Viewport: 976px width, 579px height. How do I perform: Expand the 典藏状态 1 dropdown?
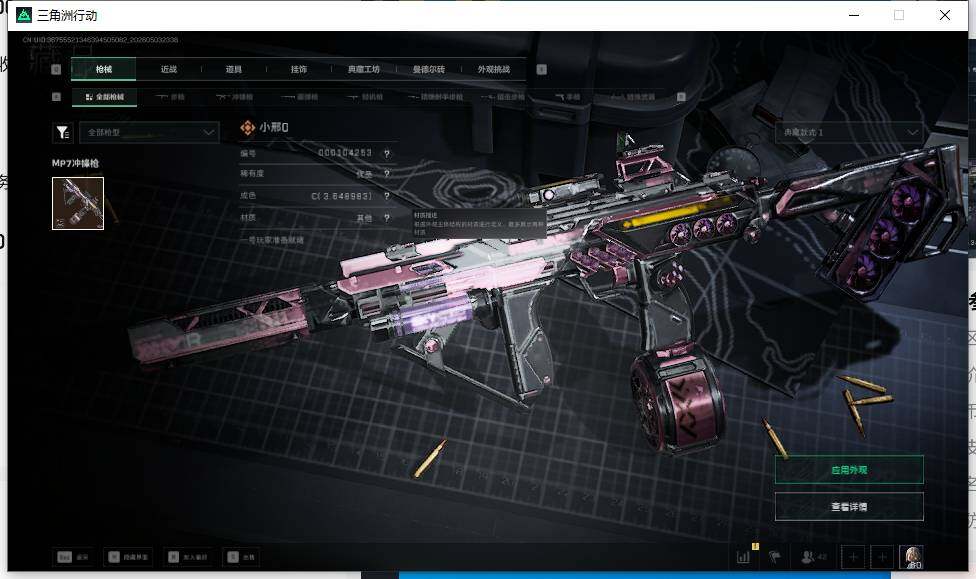pyautogui.click(x=849, y=133)
